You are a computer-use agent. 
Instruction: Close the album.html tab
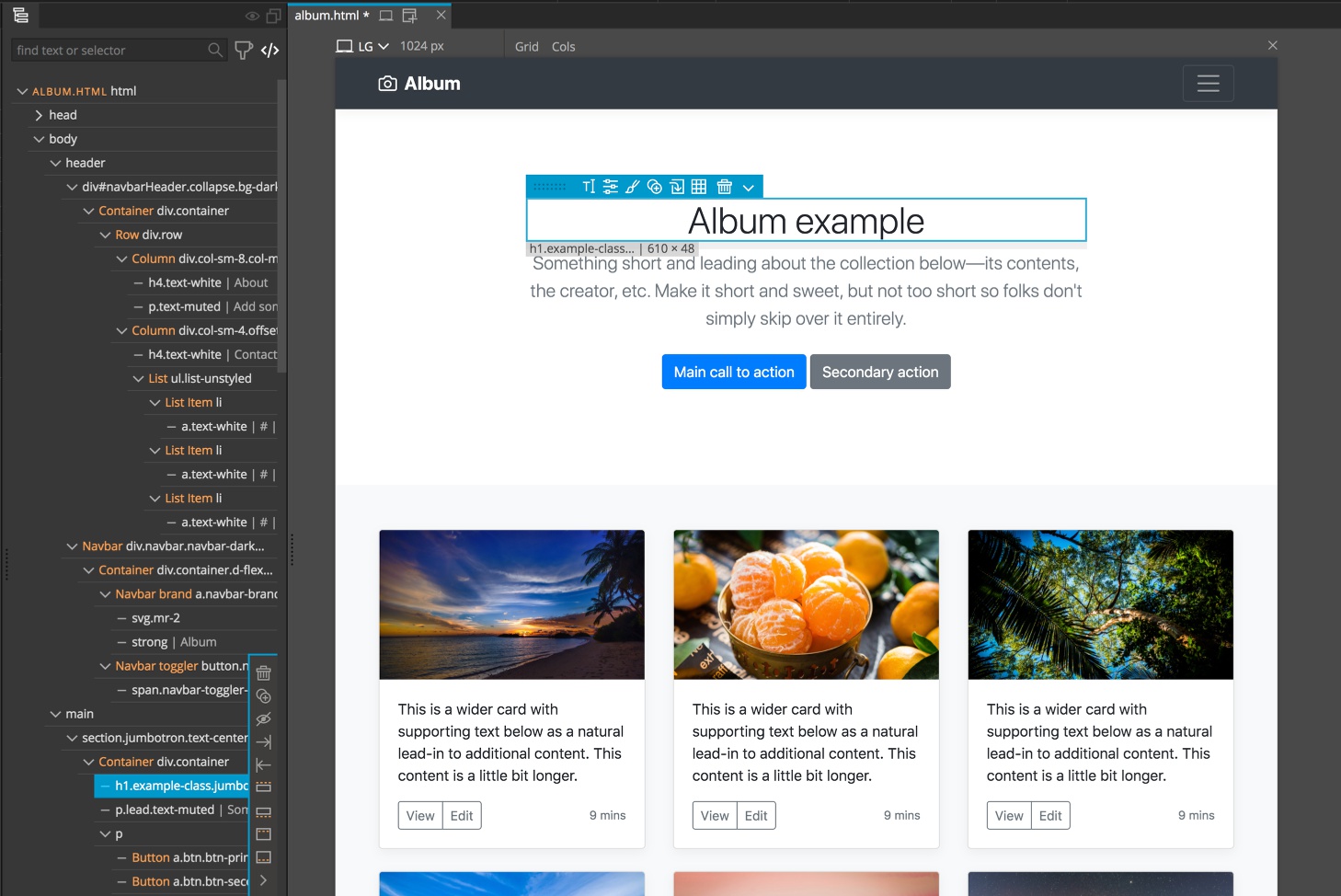(441, 15)
